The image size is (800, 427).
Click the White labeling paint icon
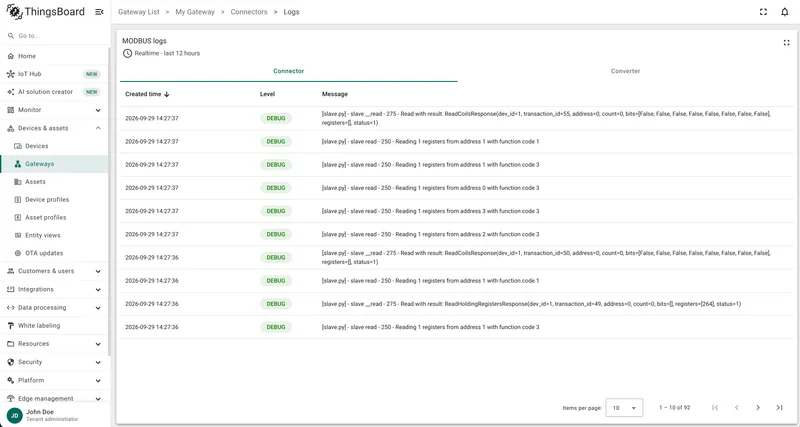tap(11, 325)
